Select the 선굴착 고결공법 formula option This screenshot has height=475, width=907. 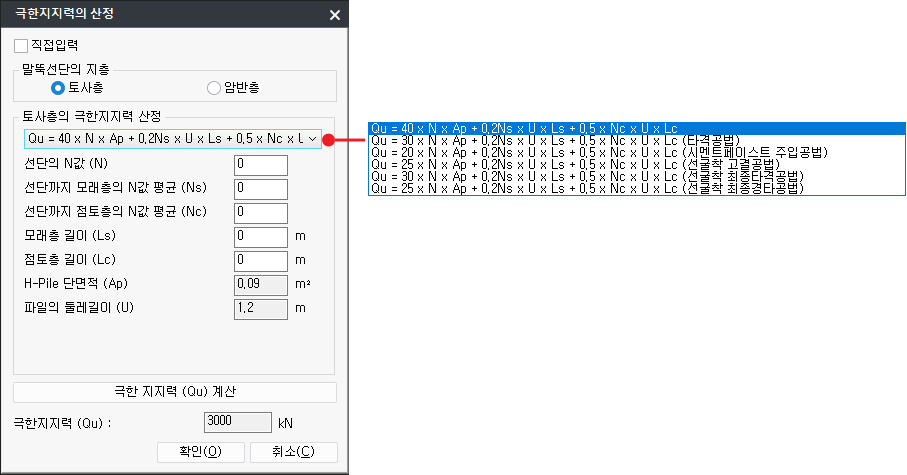click(x=572, y=164)
